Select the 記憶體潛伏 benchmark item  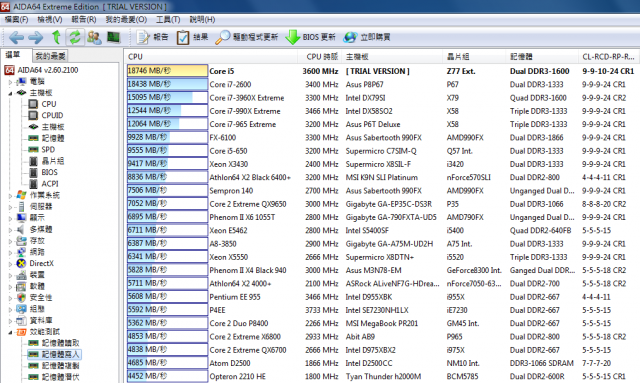tap(53, 377)
